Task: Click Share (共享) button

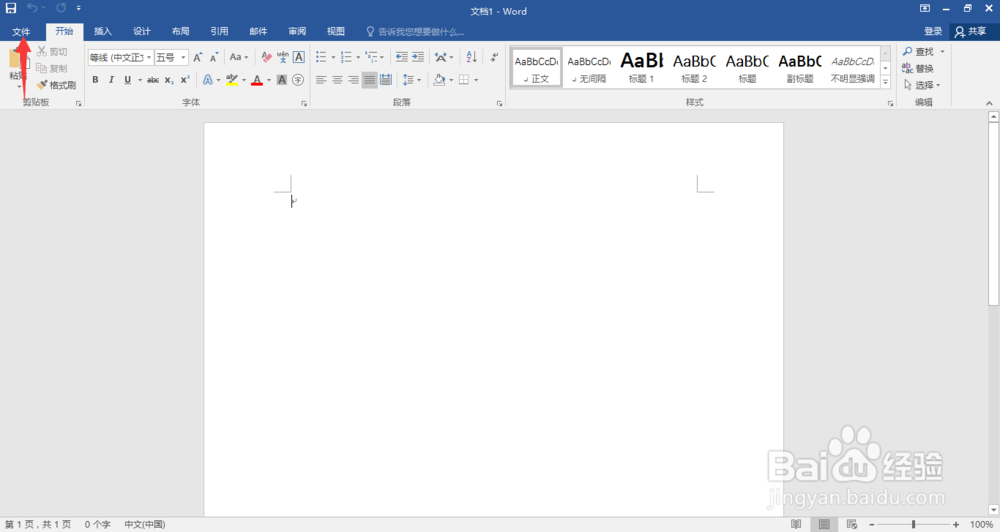Action: coord(971,31)
